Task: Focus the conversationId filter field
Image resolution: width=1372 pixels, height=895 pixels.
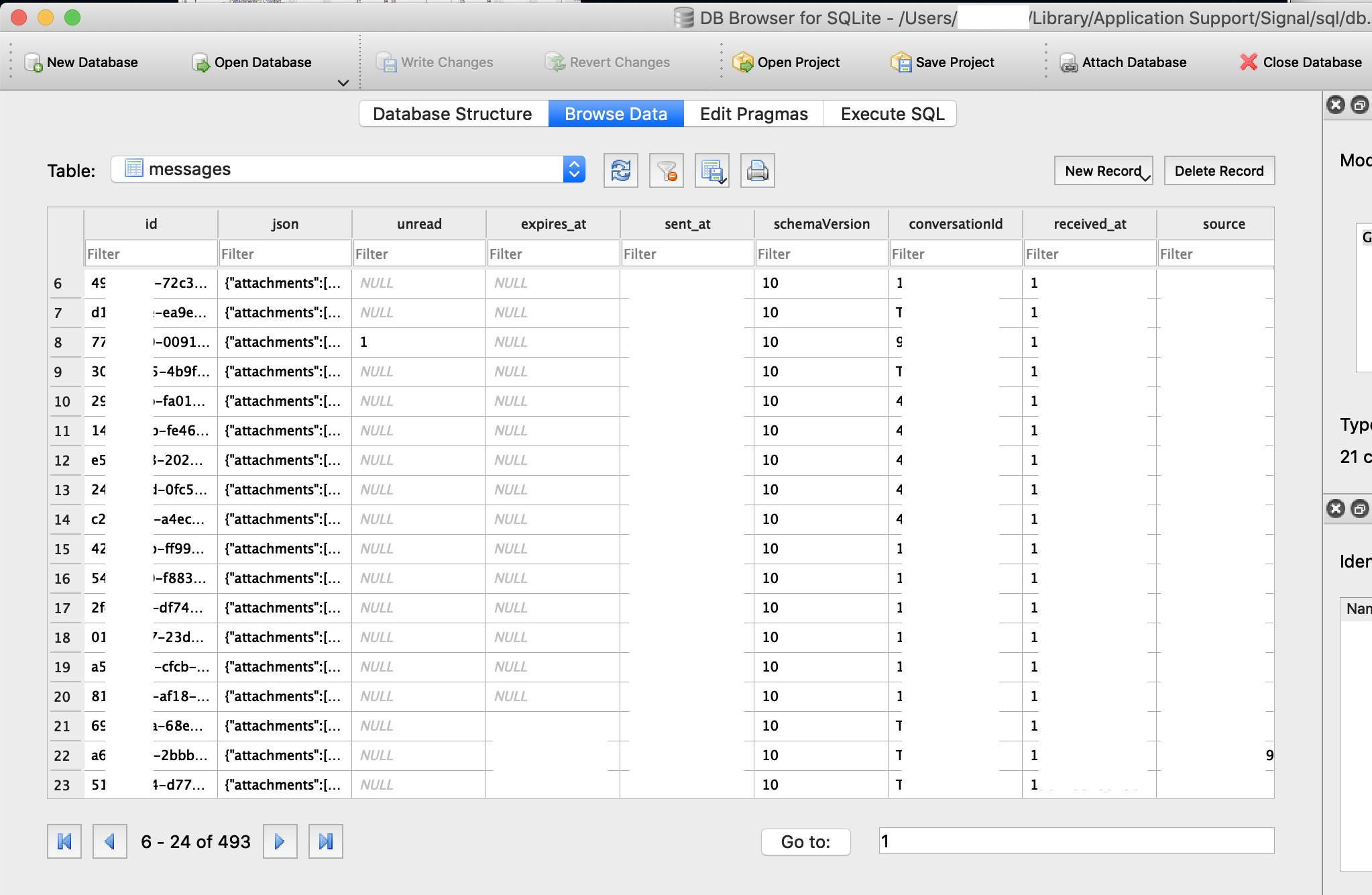Action: (x=956, y=254)
